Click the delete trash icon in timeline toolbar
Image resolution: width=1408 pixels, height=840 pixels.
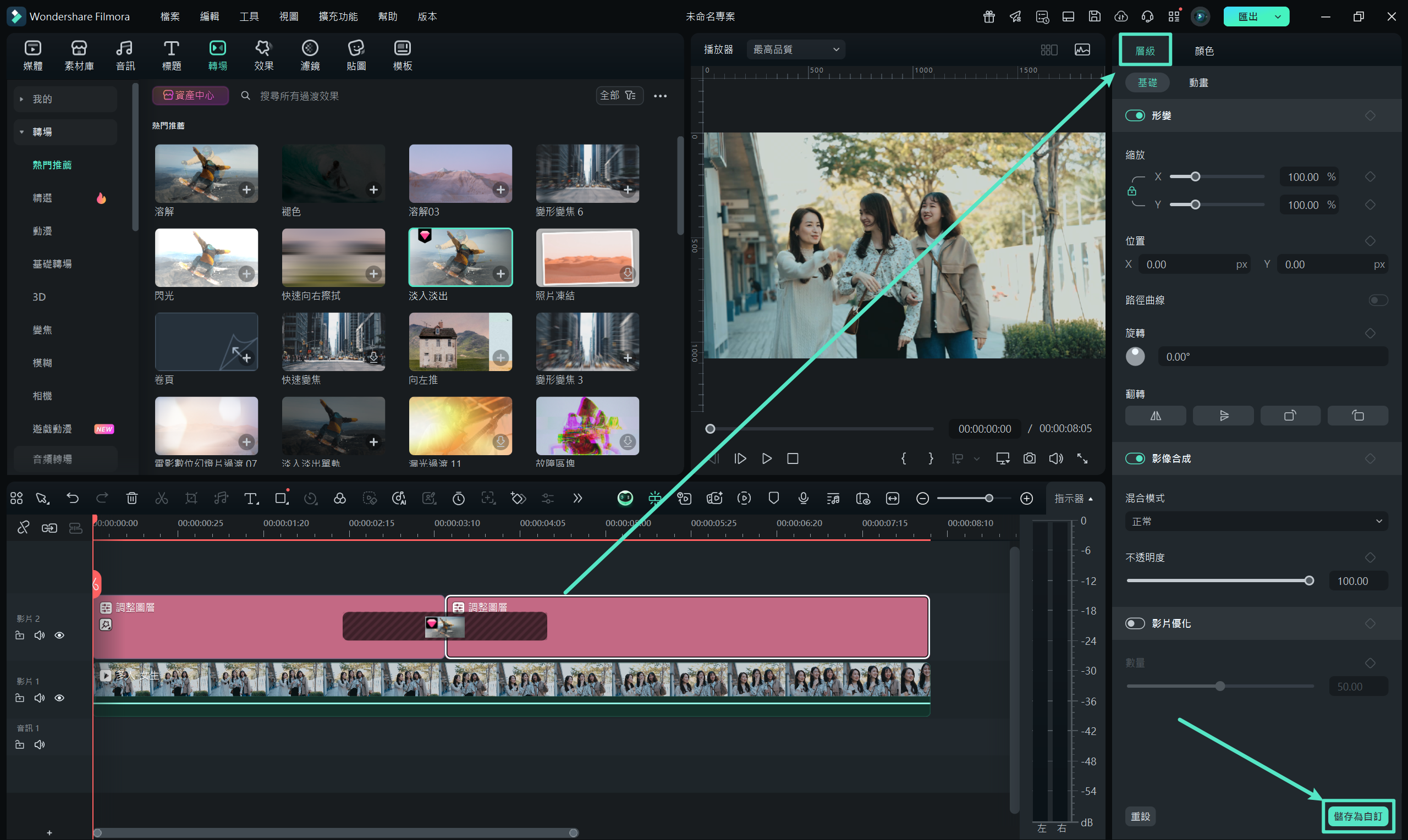pos(131,498)
